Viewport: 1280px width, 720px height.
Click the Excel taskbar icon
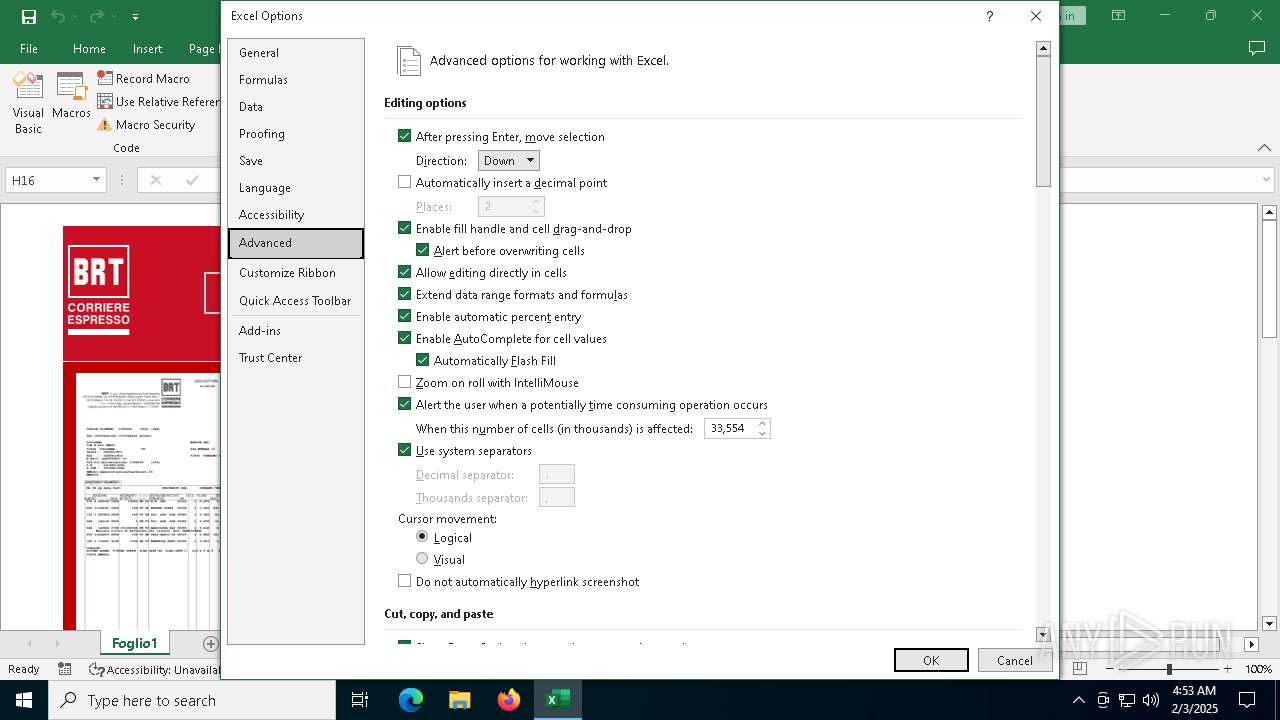click(x=558, y=700)
